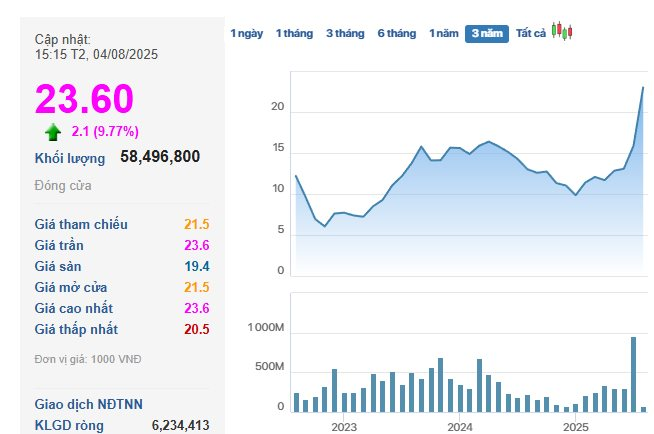Viewport: 654px width, 434px height.
Task: Display the "Tất cả" full history
Action: 531,33
